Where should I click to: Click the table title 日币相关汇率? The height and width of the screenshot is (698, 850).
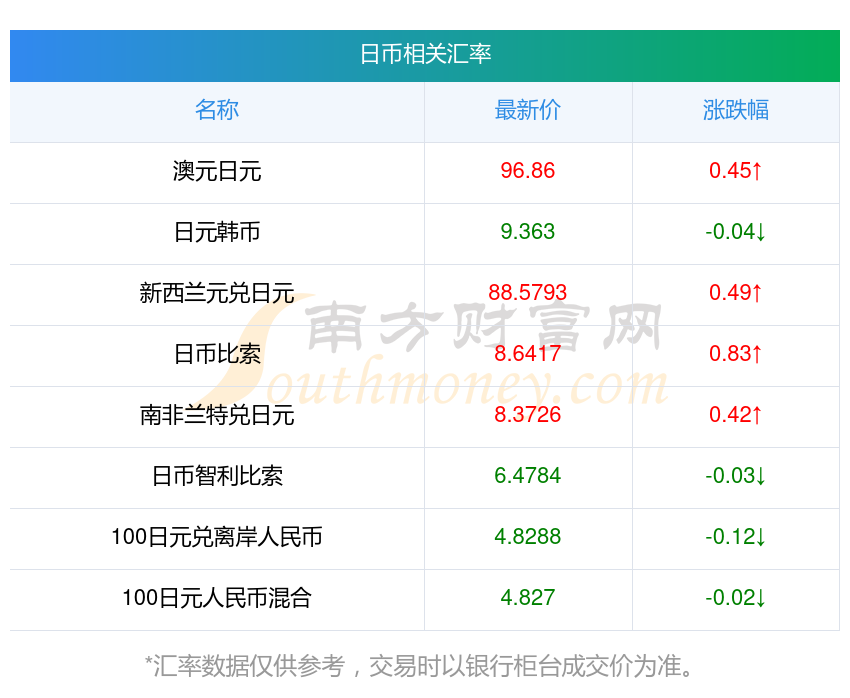pos(426,54)
